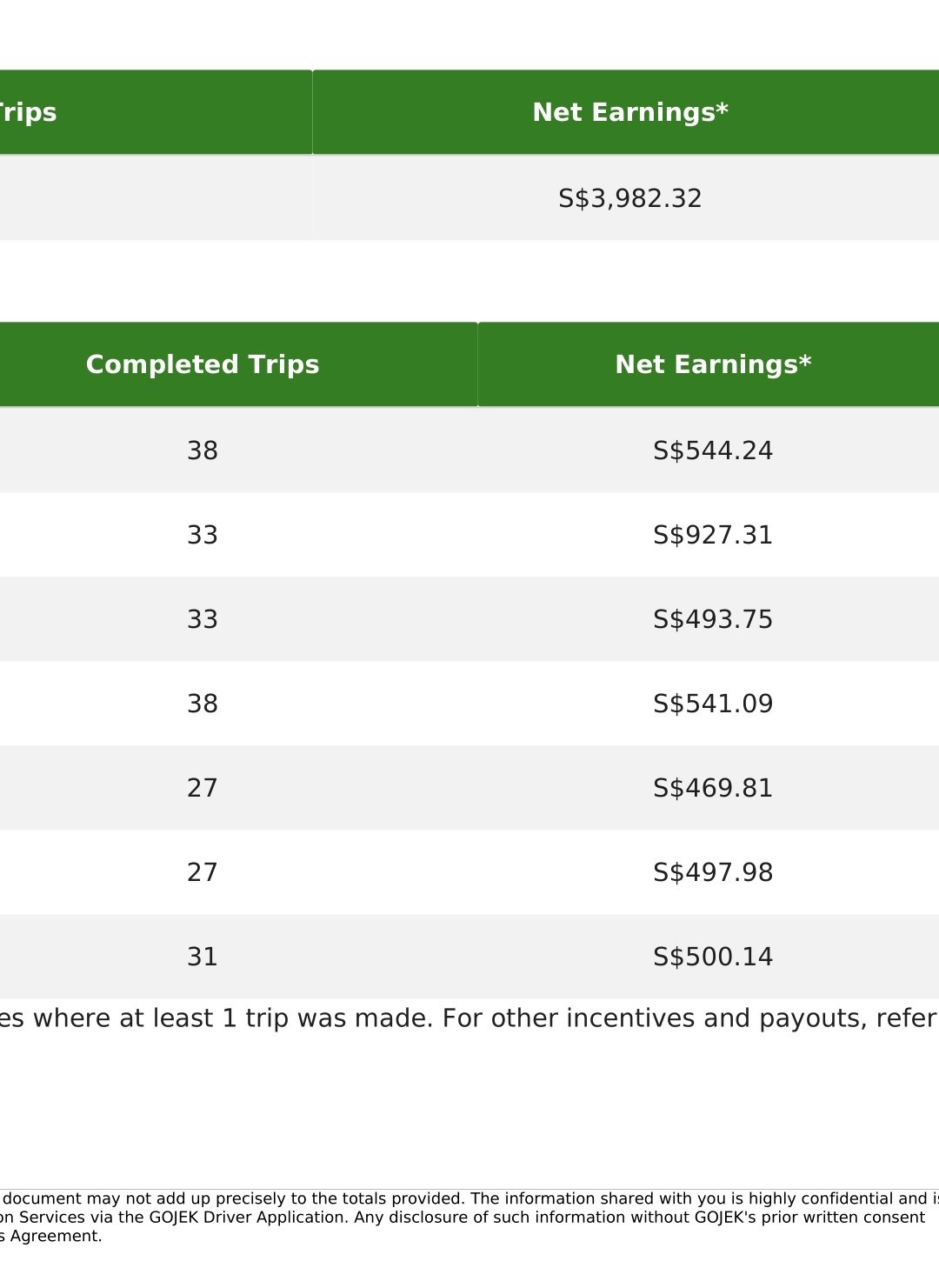939x1288 pixels.
Task: Click the 33 trips cell beside S$927.31
Action: [203, 535]
